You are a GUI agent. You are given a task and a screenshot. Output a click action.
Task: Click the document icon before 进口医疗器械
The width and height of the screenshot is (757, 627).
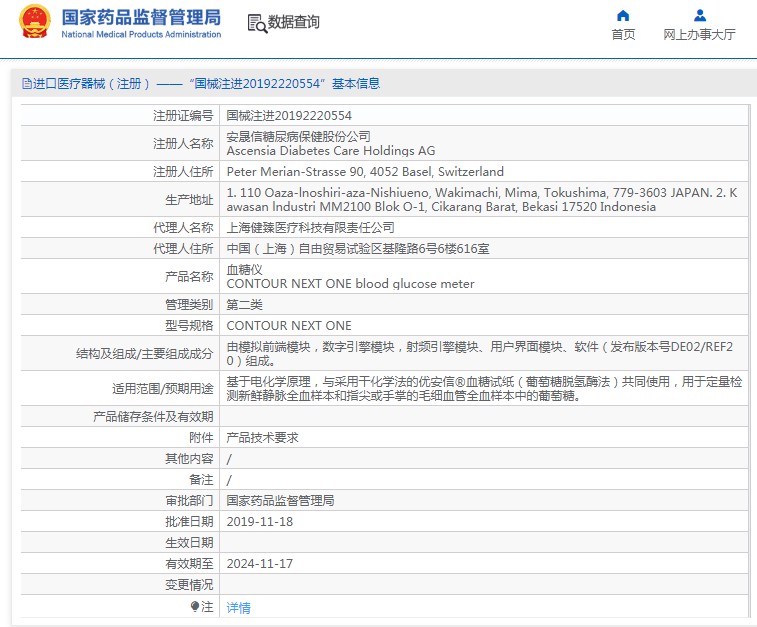coord(27,84)
